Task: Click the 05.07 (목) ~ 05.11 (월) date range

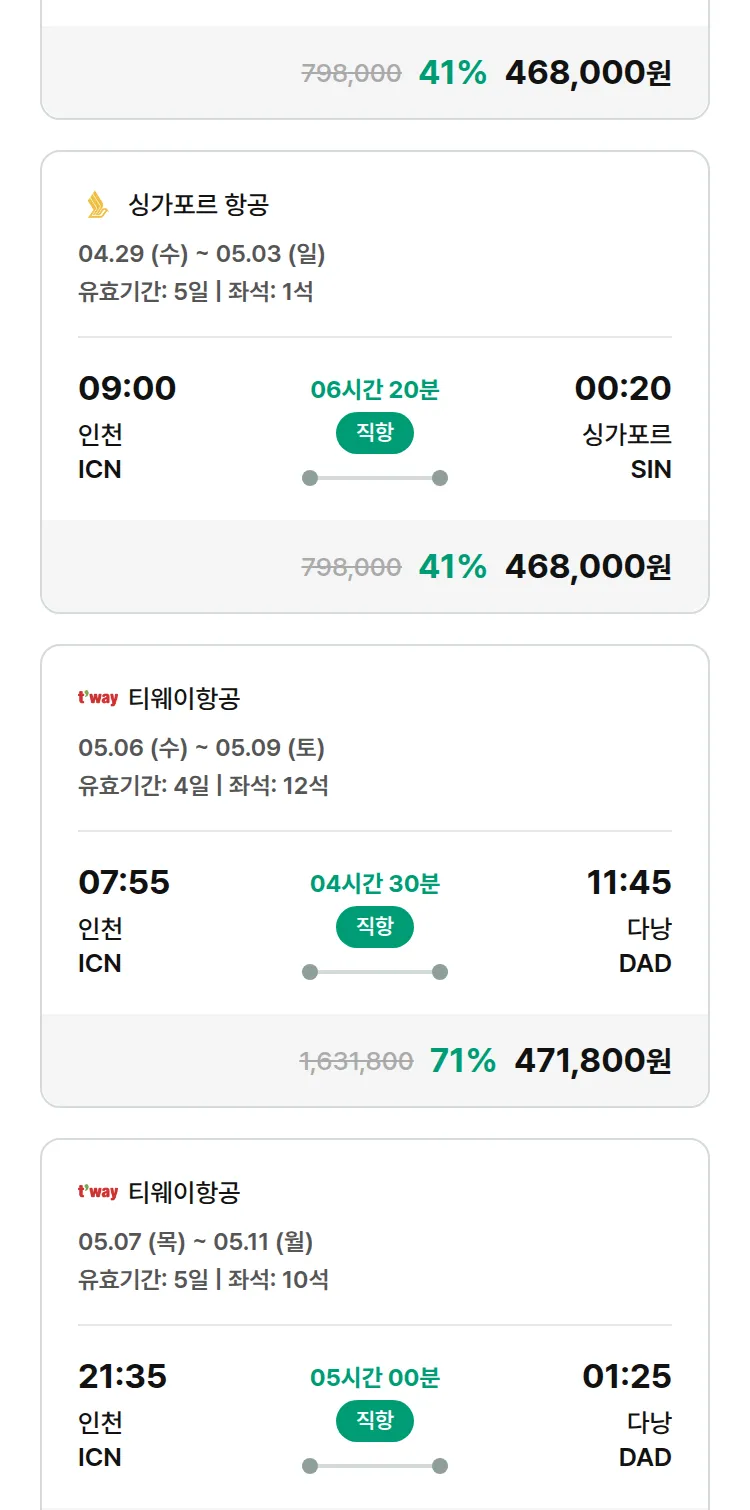Action: (196, 1242)
